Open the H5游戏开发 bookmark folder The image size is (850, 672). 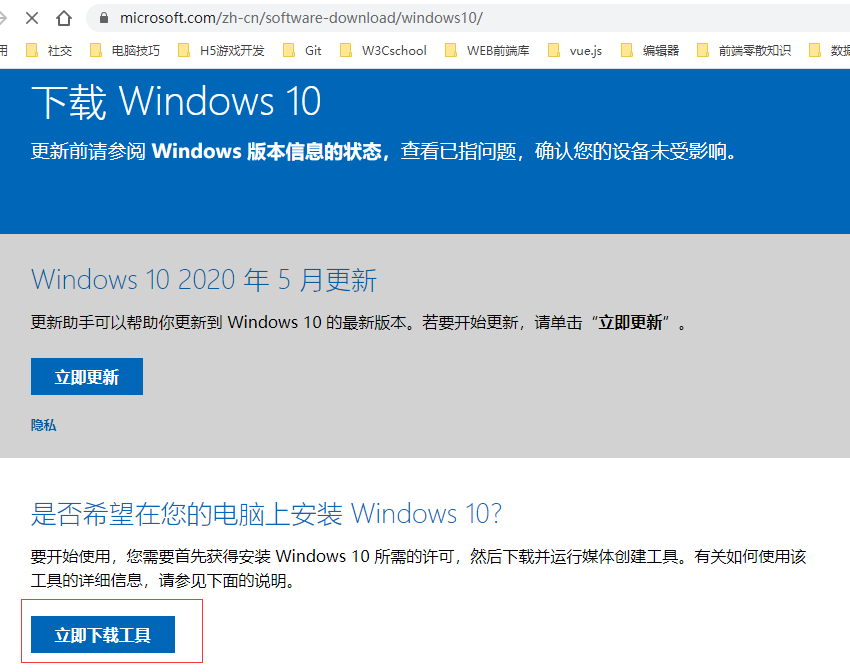coord(222,50)
